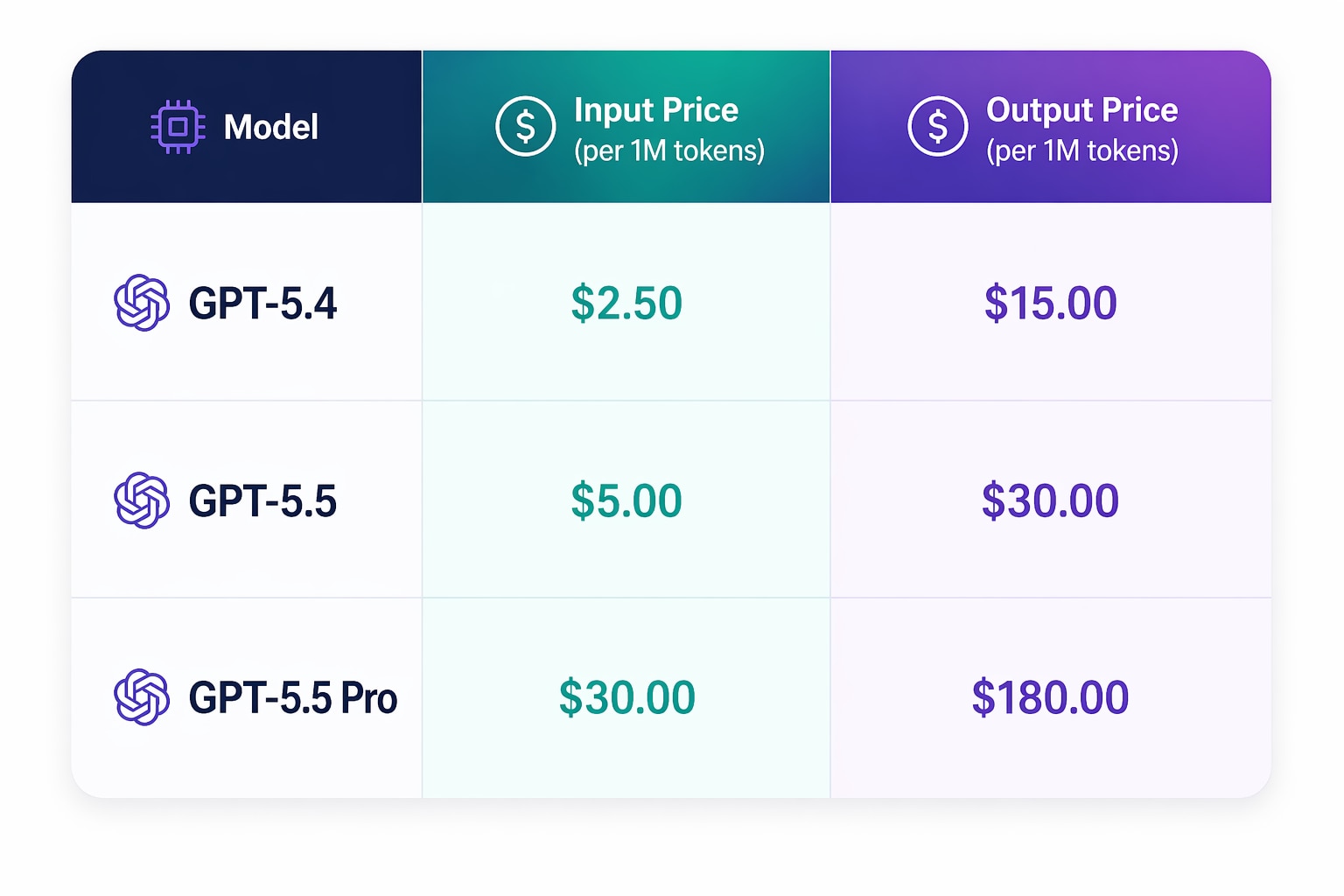The image size is (1344, 896).
Task: Click the $2.50 input price value
Action: tap(626, 304)
